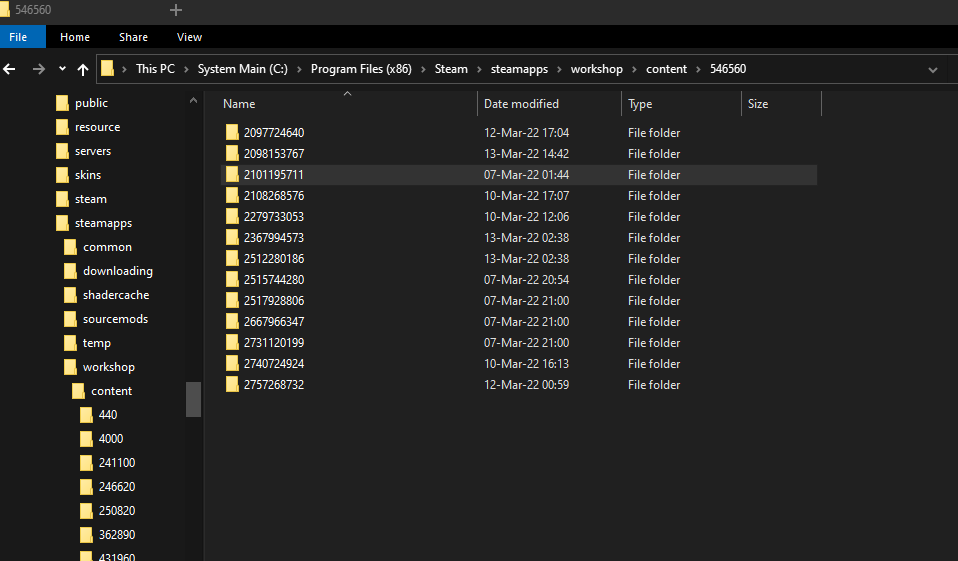958x561 pixels.
Task: Click the Up one level arrow
Action: pyautogui.click(x=83, y=69)
